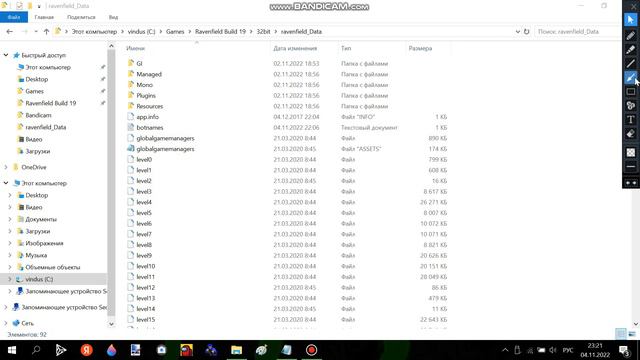The image size is (640, 360).
Task: Switch to details view layout
Action: pyautogui.click(x=621, y=334)
